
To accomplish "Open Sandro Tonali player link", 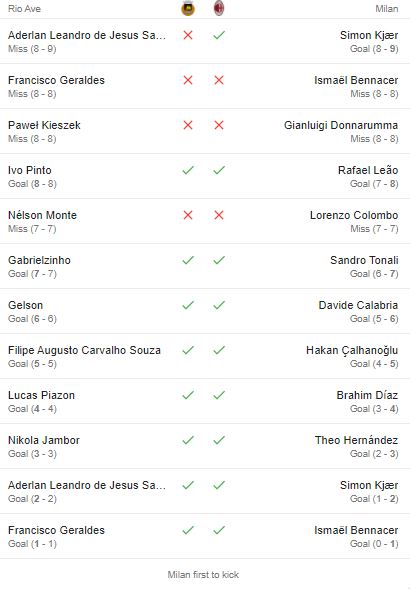I will [364, 260].
